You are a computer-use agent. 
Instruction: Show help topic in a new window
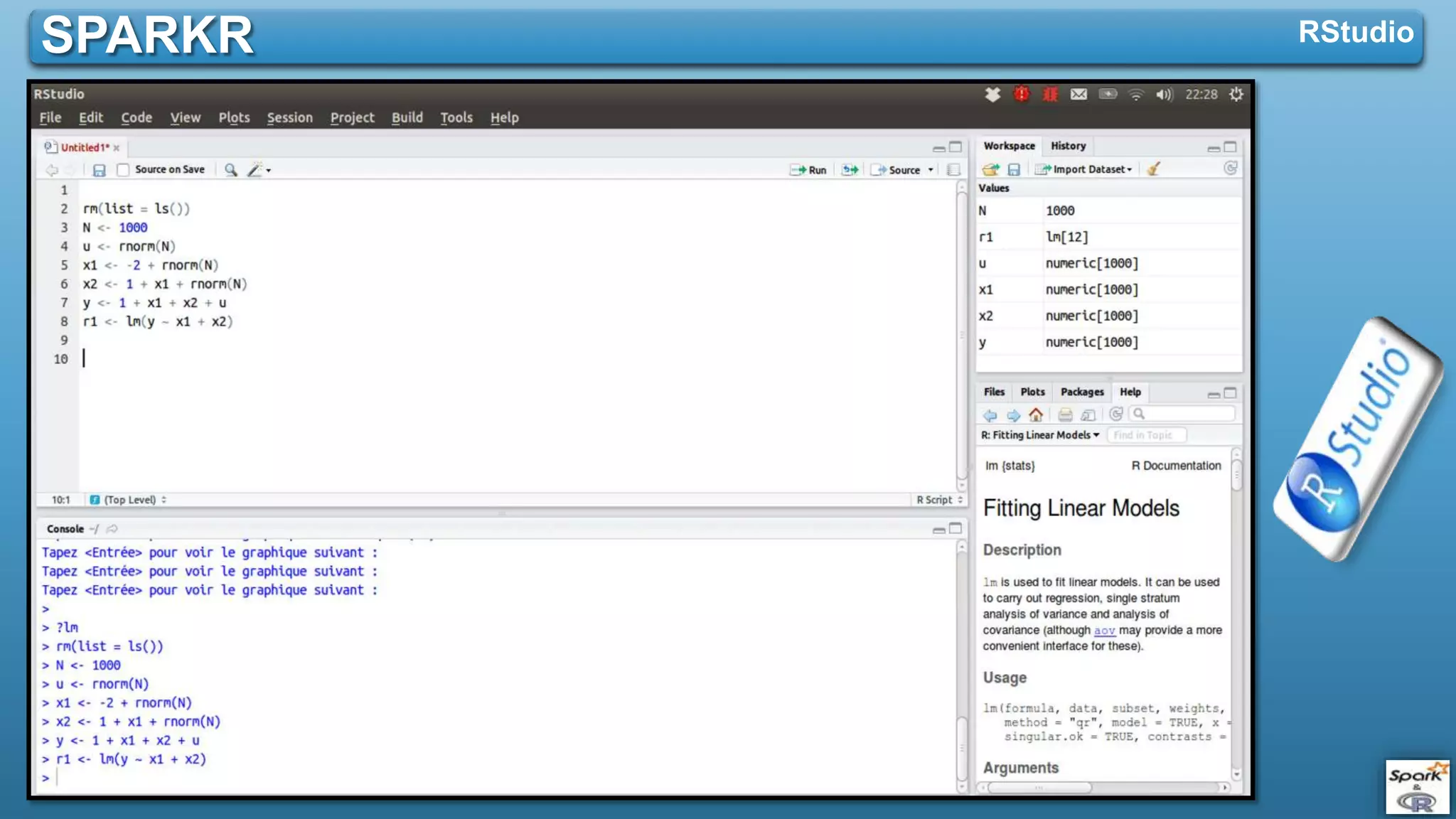(1088, 415)
